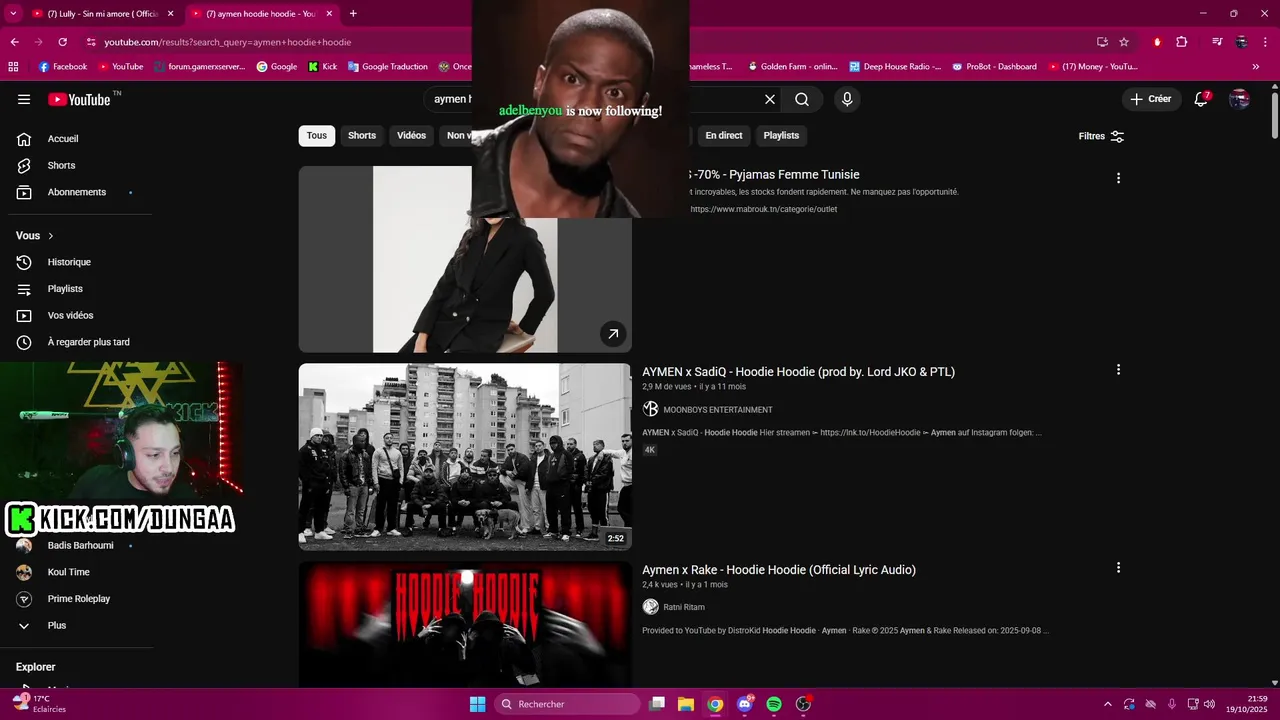Image resolution: width=1280 pixels, height=720 pixels.
Task: Select the Vidéos filter chip
Action: tap(411, 136)
